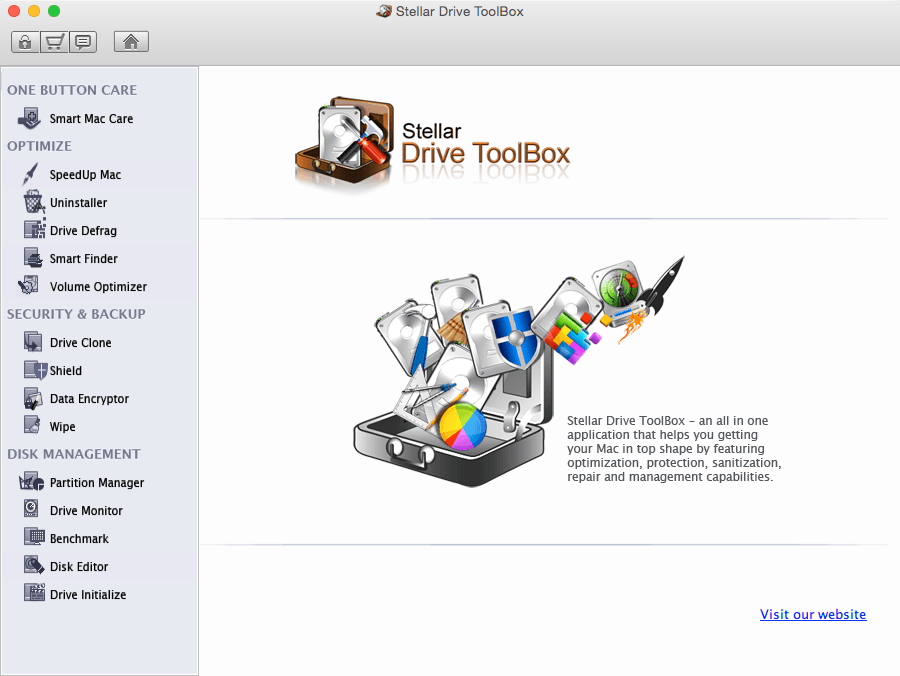Select Smart Finder label
Screen dimensions: 900x676
coord(83,259)
